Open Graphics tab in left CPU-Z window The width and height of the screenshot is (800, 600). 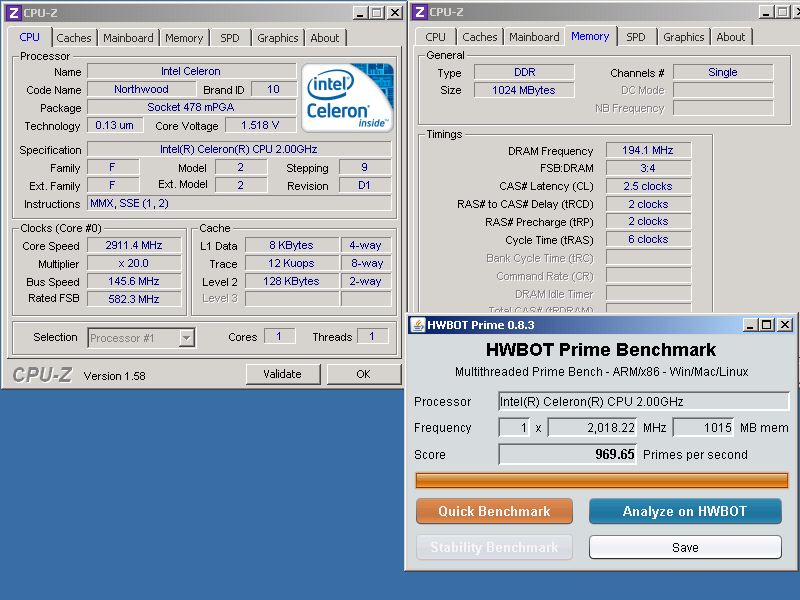pos(278,38)
